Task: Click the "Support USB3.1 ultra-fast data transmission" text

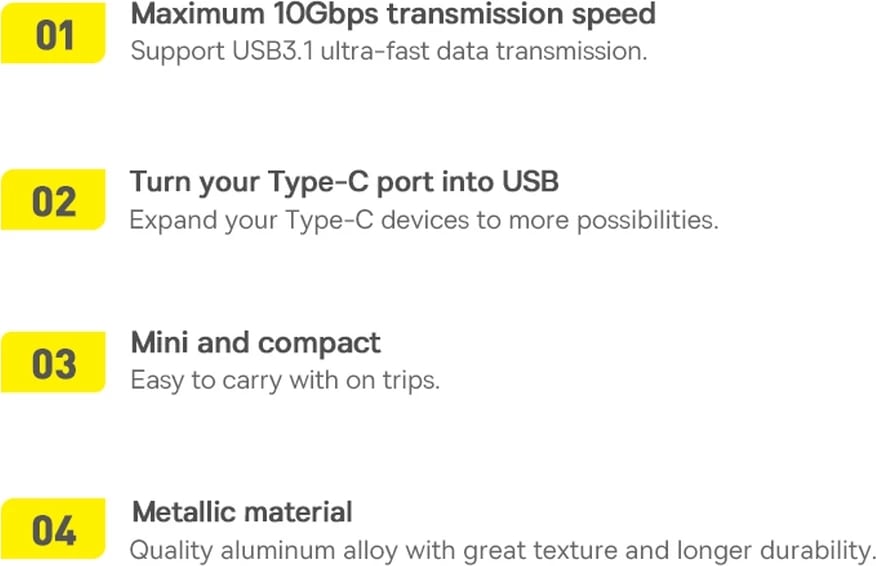Action: pyautogui.click(x=388, y=51)
